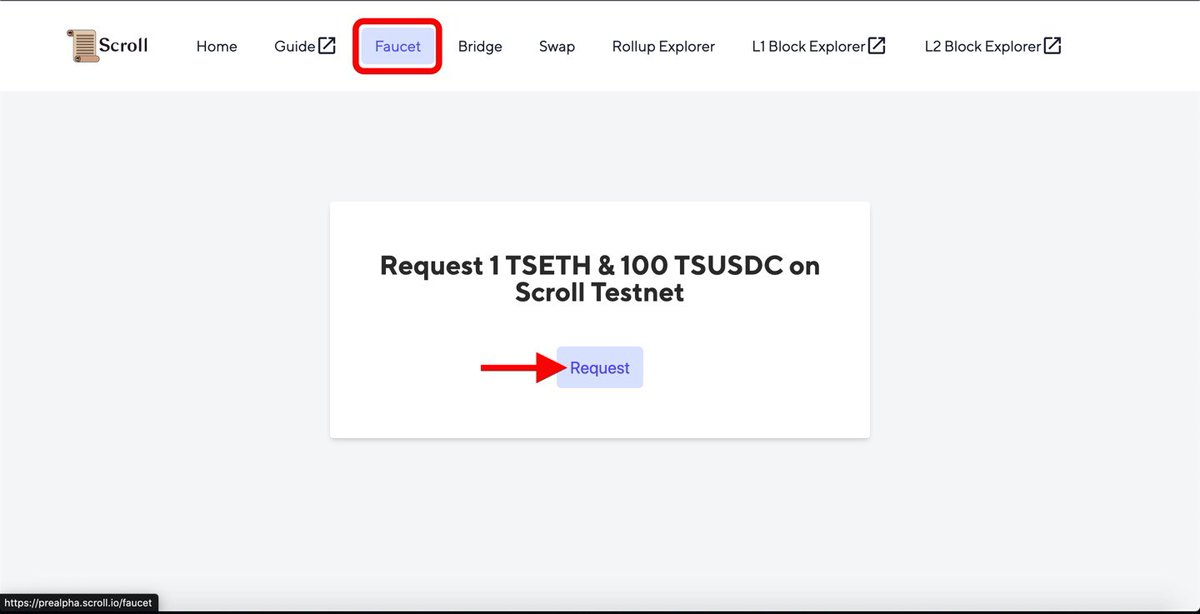This screenshot has width=1200, height=614.
Task: Click the Request button
Action: (x=600, y=368)
